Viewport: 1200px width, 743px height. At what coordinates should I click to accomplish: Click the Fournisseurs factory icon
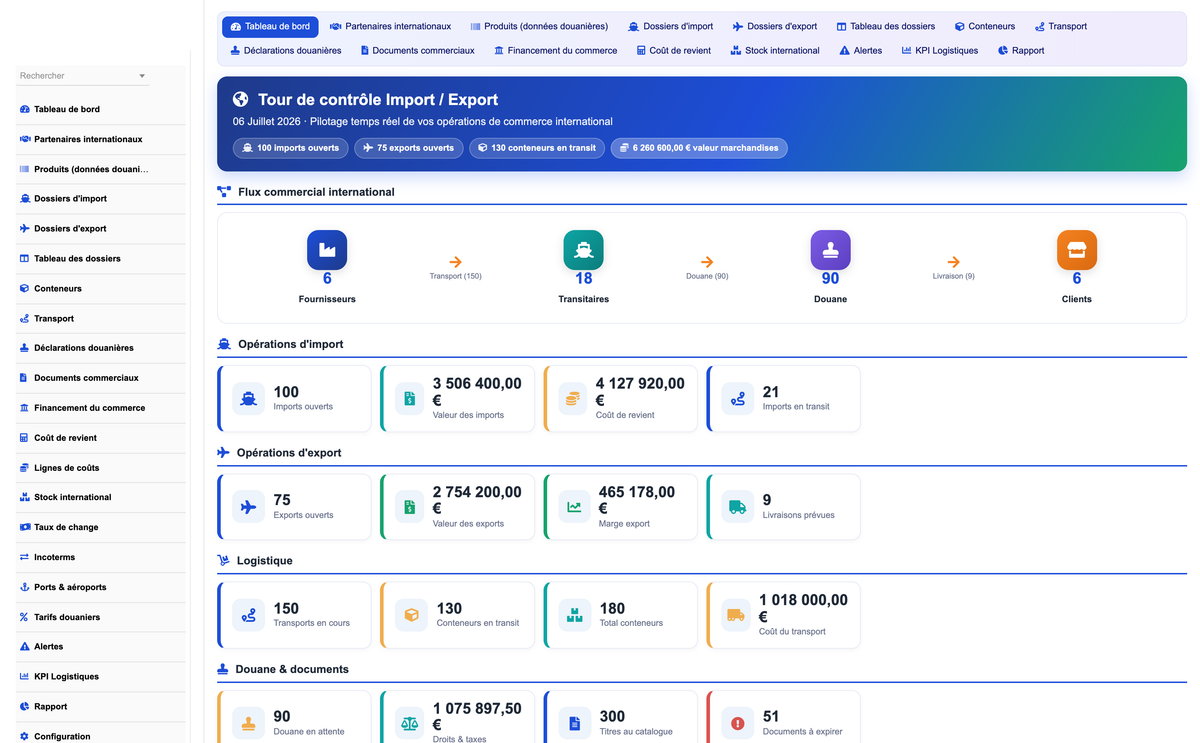coord(327,250)
